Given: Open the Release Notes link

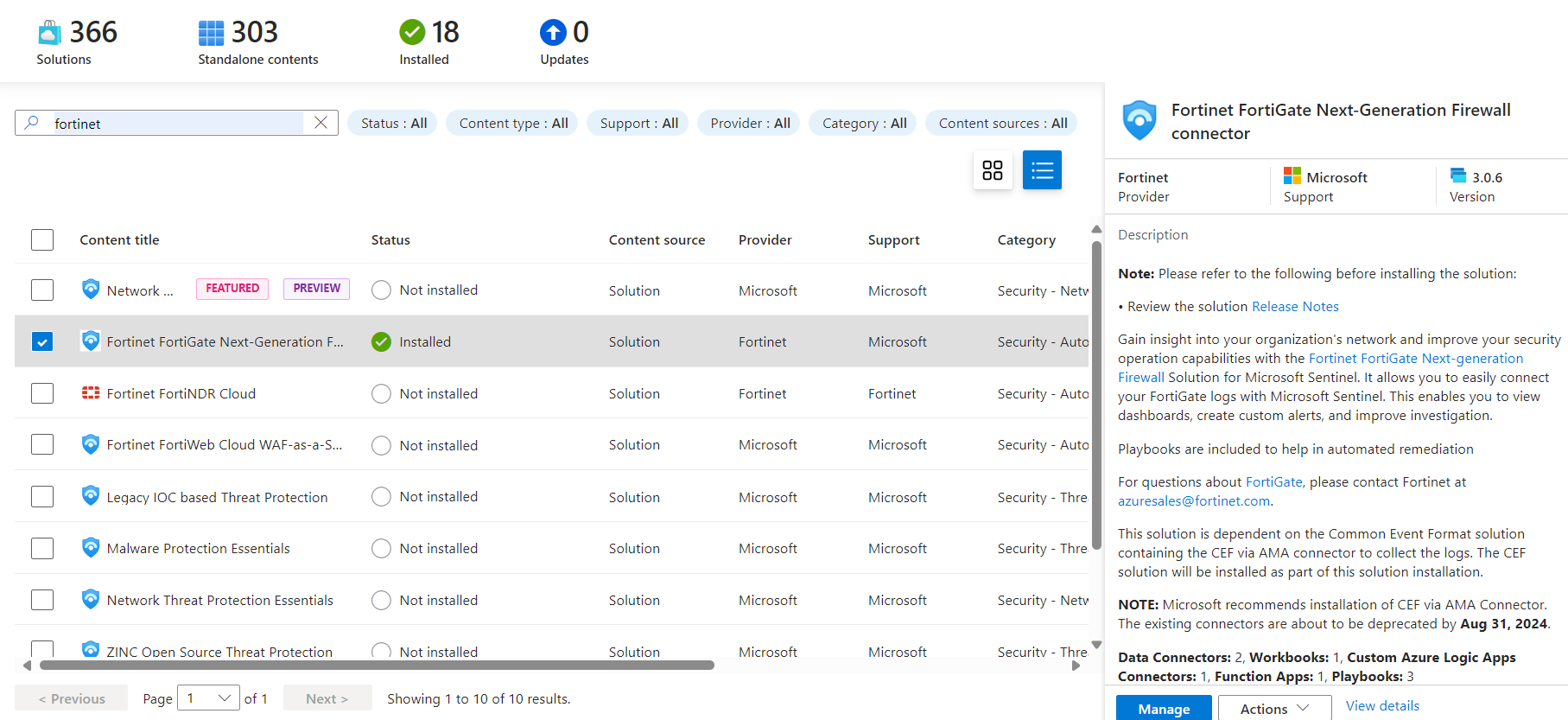Looking at the screenshot, I should [1295, 306].
